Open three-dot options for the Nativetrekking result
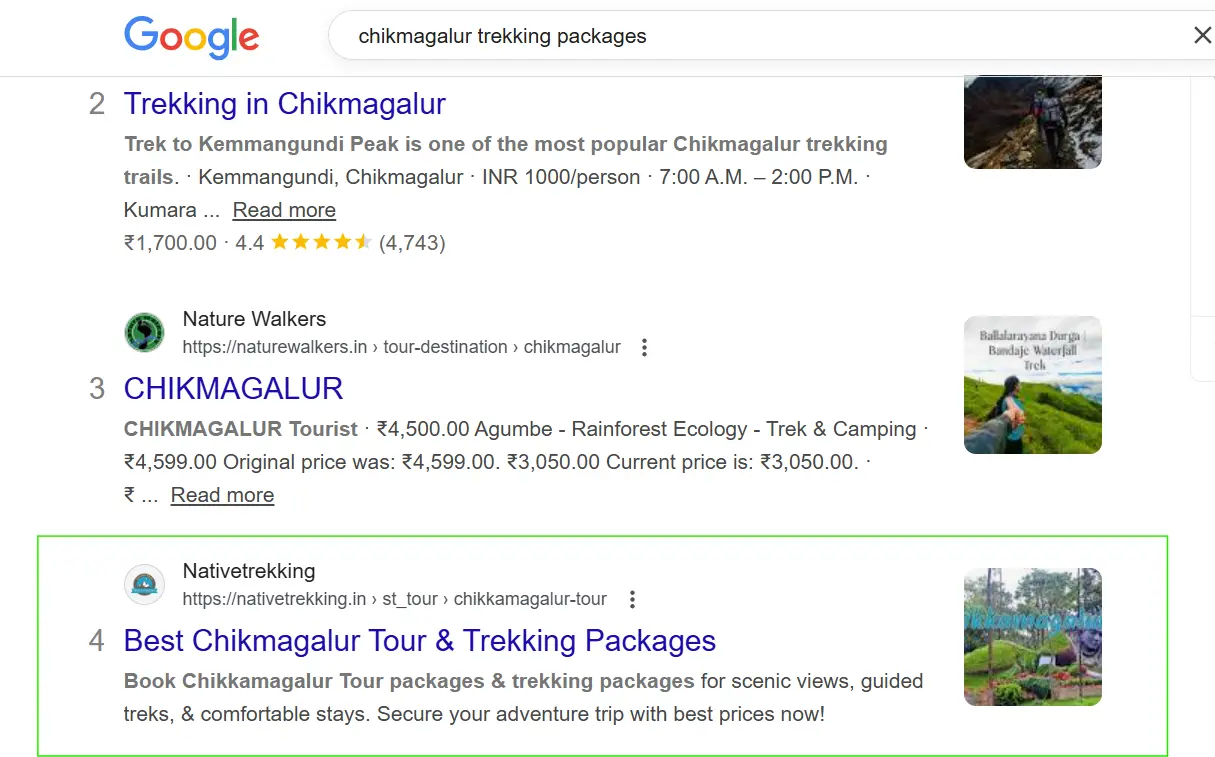The width and height of the screenshot is (1215, 757). [631, 599]
